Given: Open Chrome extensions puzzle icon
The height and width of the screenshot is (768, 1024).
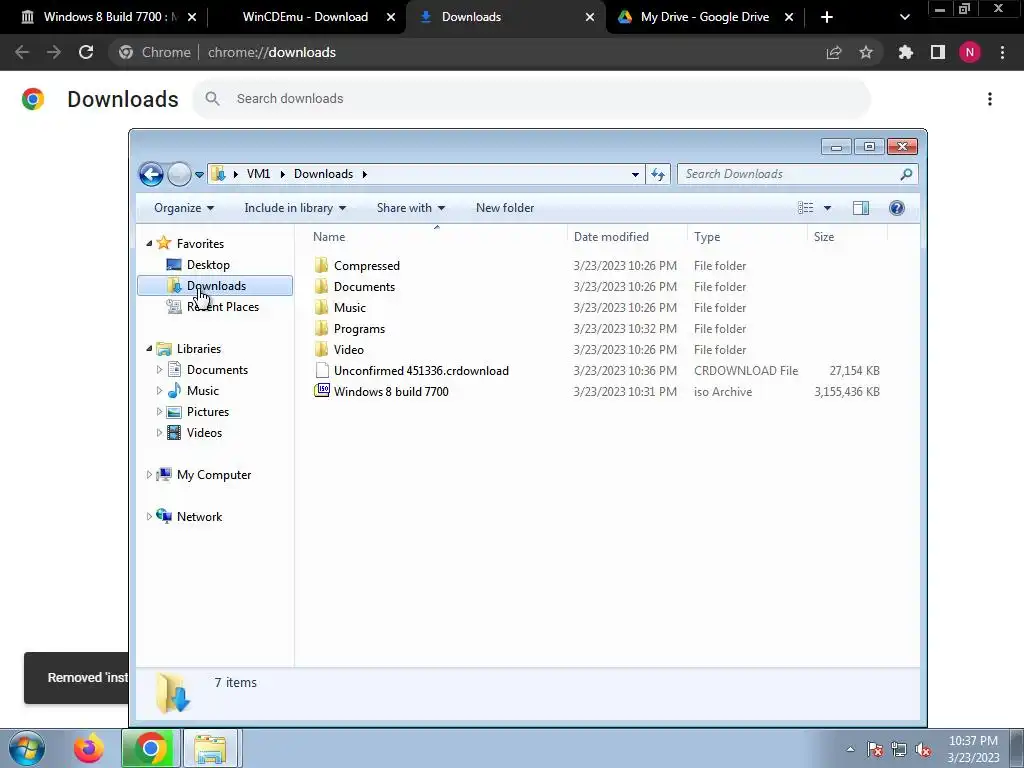Looking at the screenshot, I should tap(906, 52).
